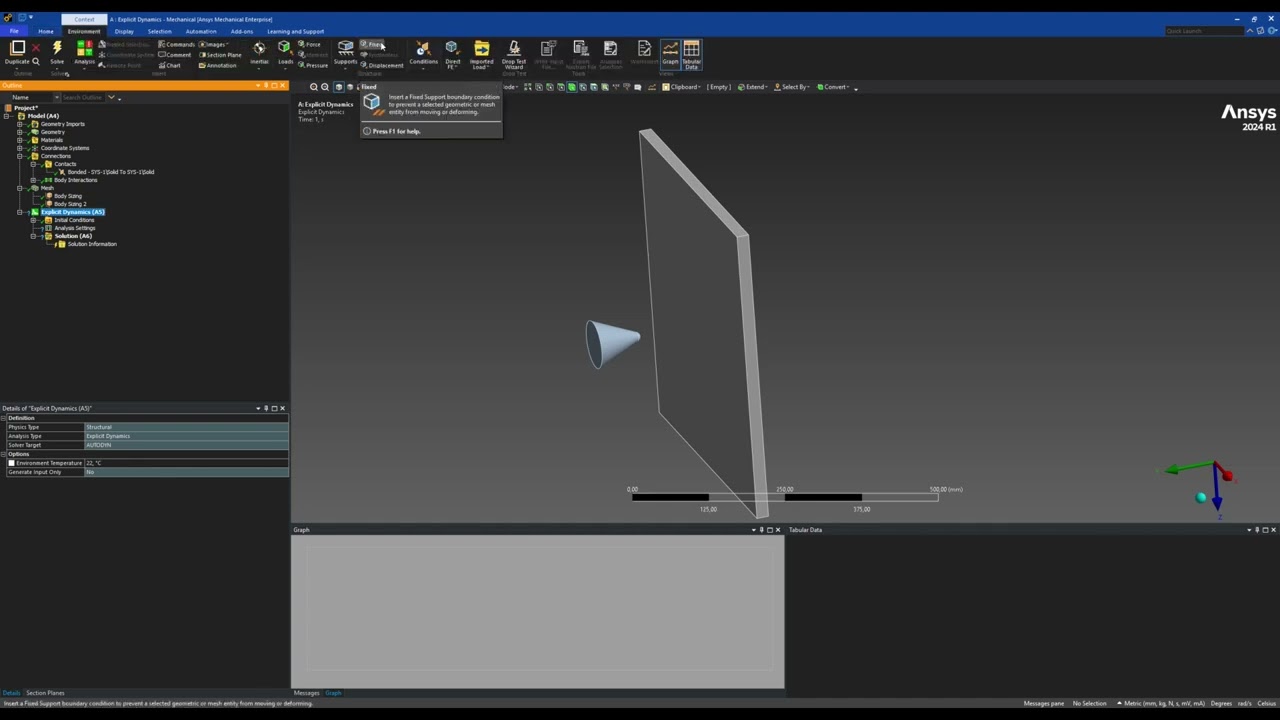This screenshot has height=720, width=1280.
Task: Select the Bonded contact tree item
Action: click(x=110, y=172)
